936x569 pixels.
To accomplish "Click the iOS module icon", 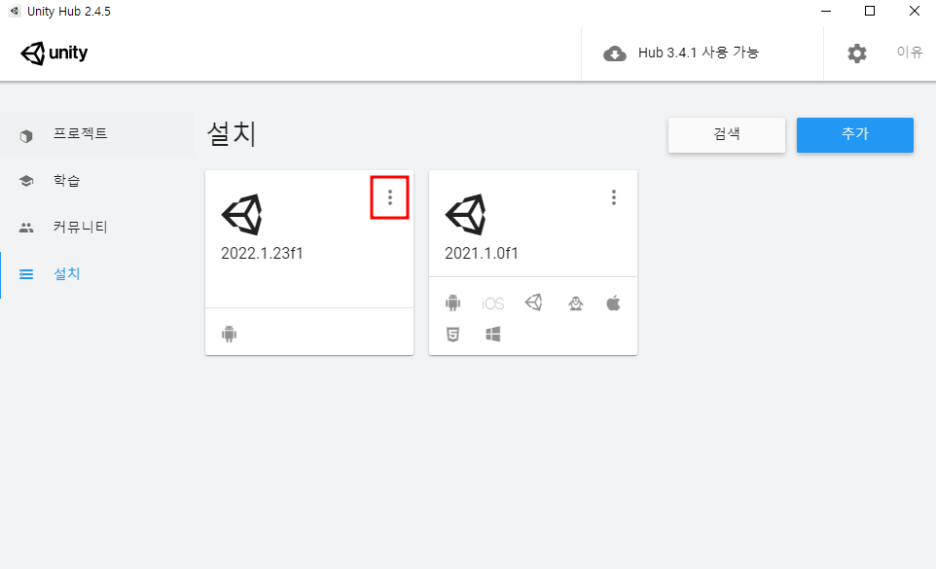I will 493,304.
